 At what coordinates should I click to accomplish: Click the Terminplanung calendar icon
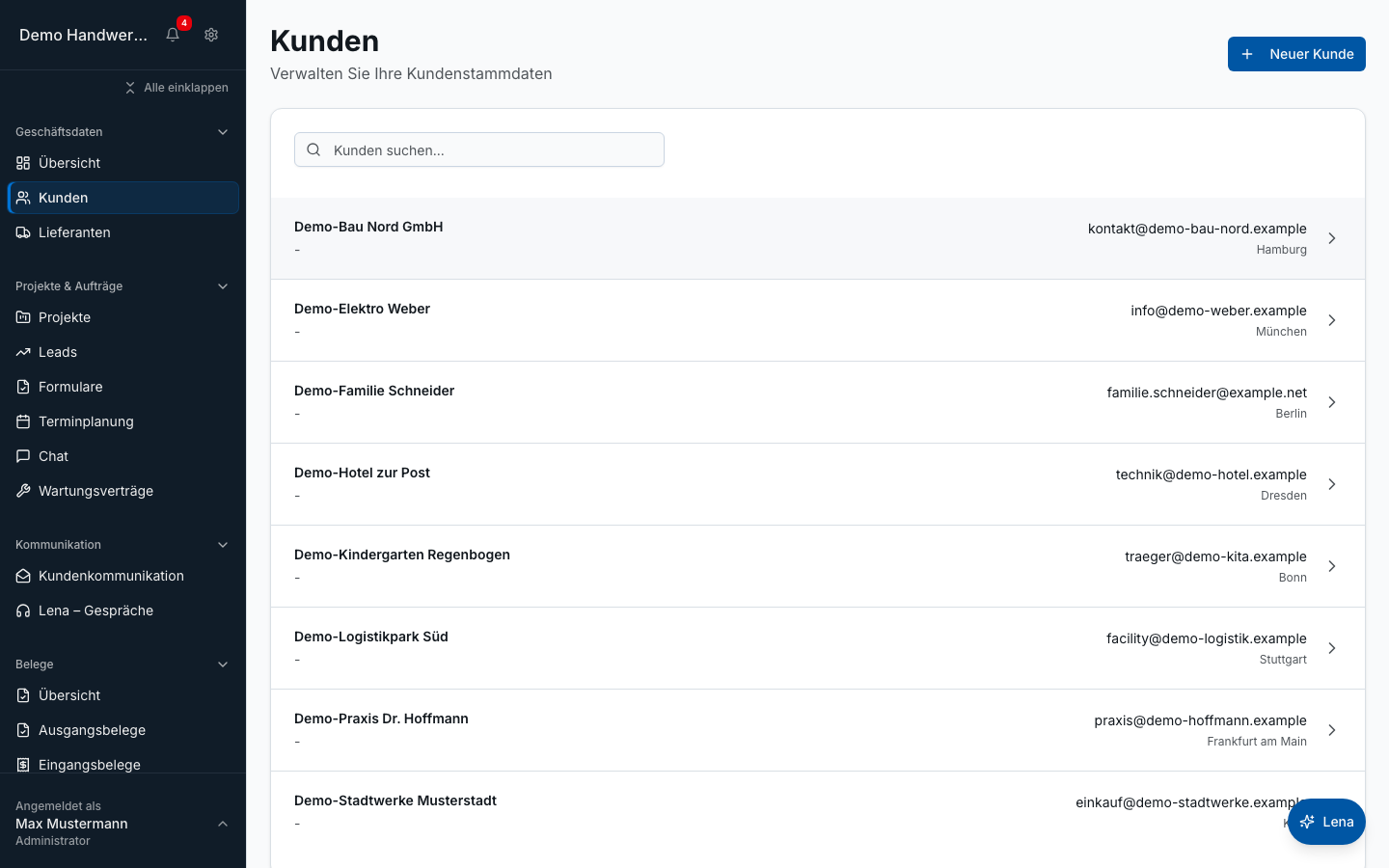click(x=23, y=421)
